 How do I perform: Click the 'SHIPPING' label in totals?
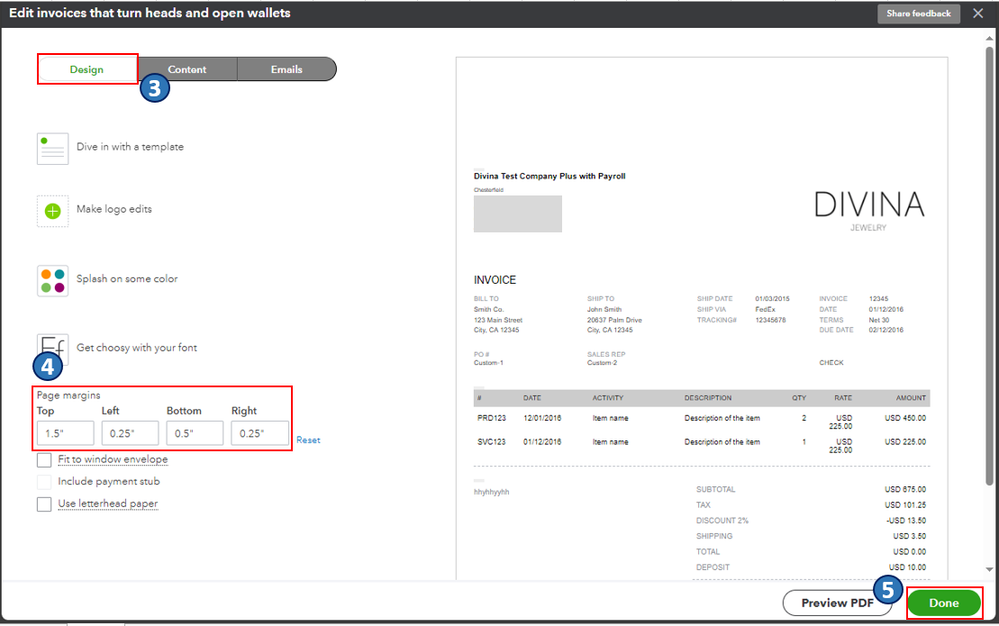coord(714,536)
